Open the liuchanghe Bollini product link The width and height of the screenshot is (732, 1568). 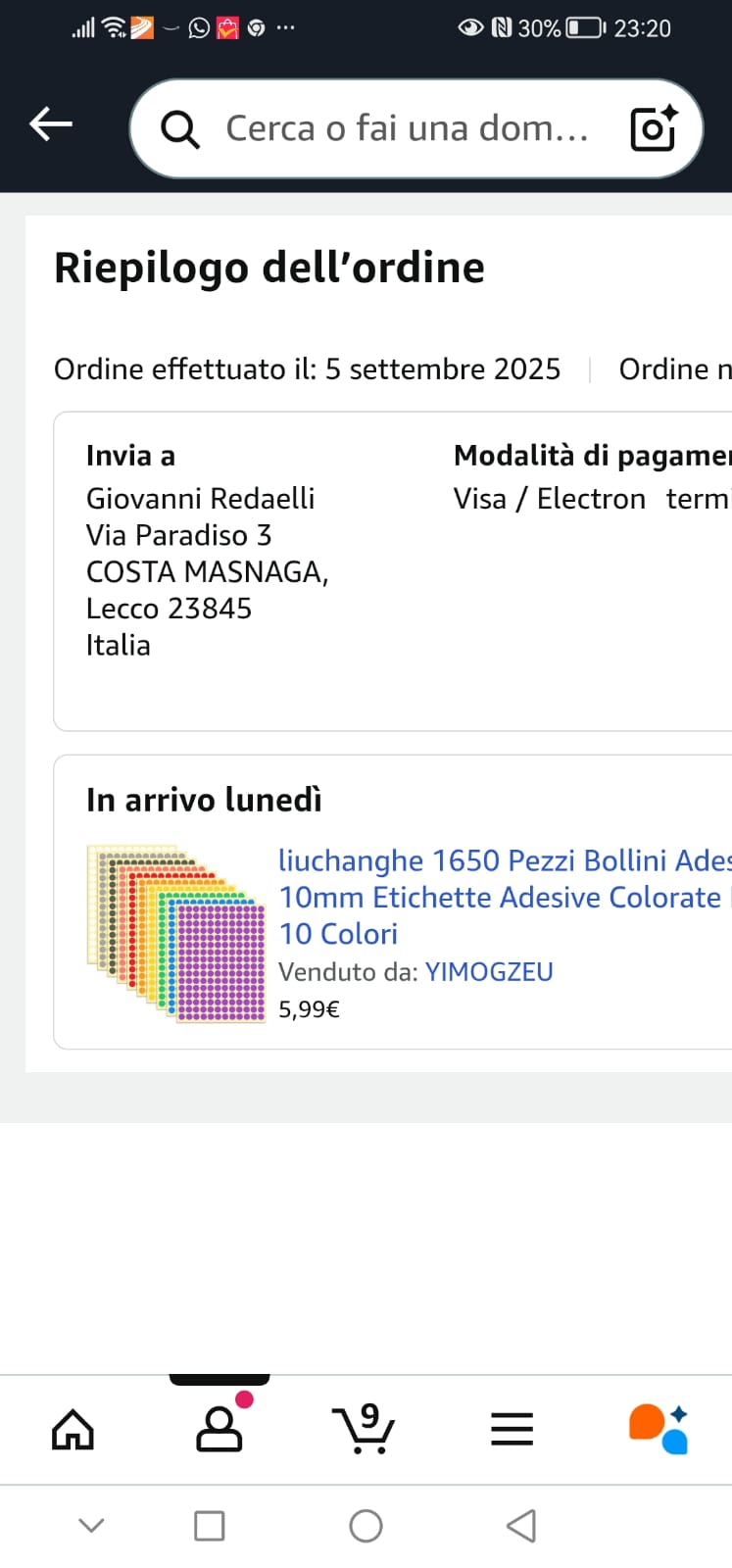tap(502, 897)
